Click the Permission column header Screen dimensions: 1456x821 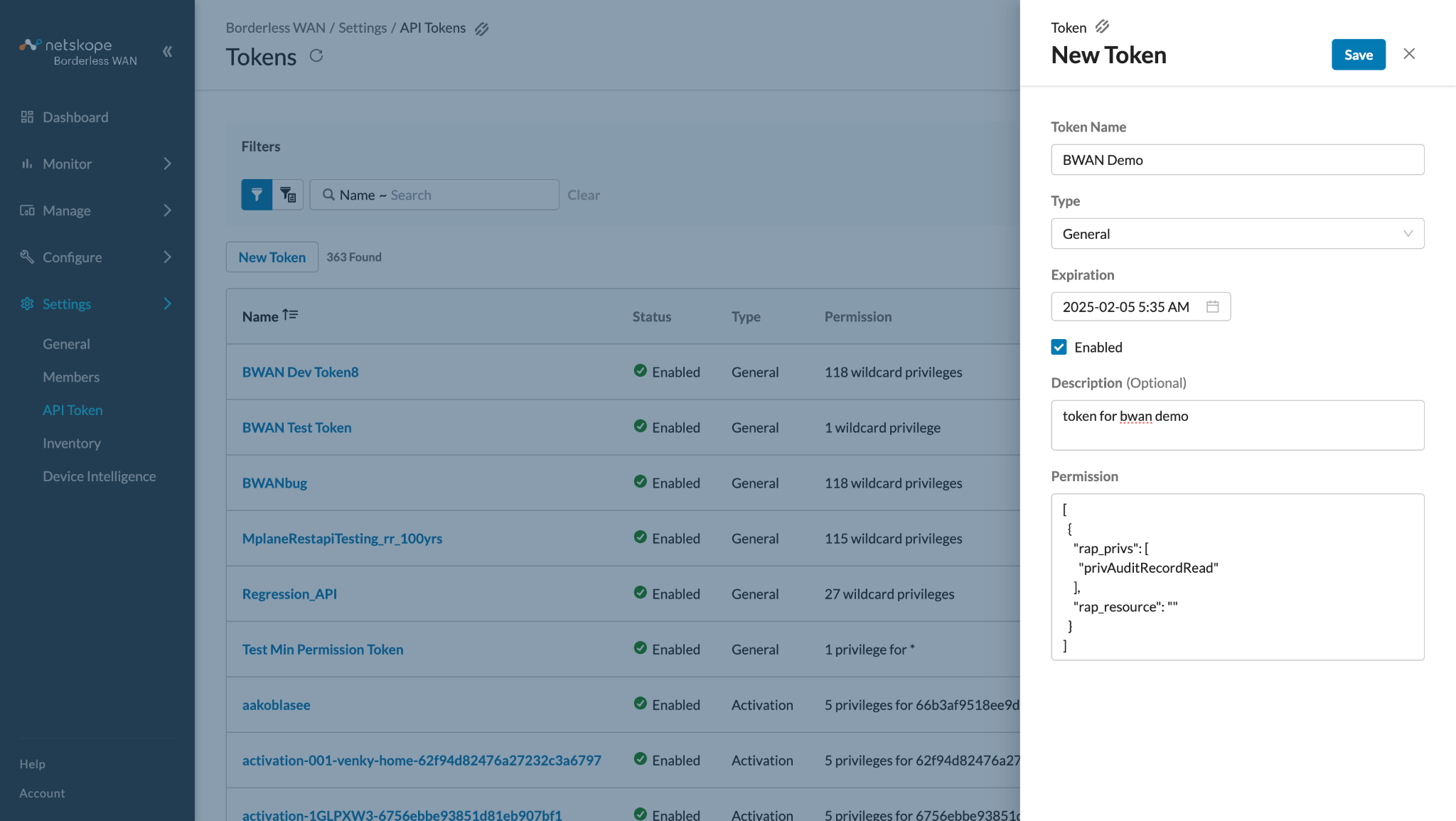(x=858, y=316)
